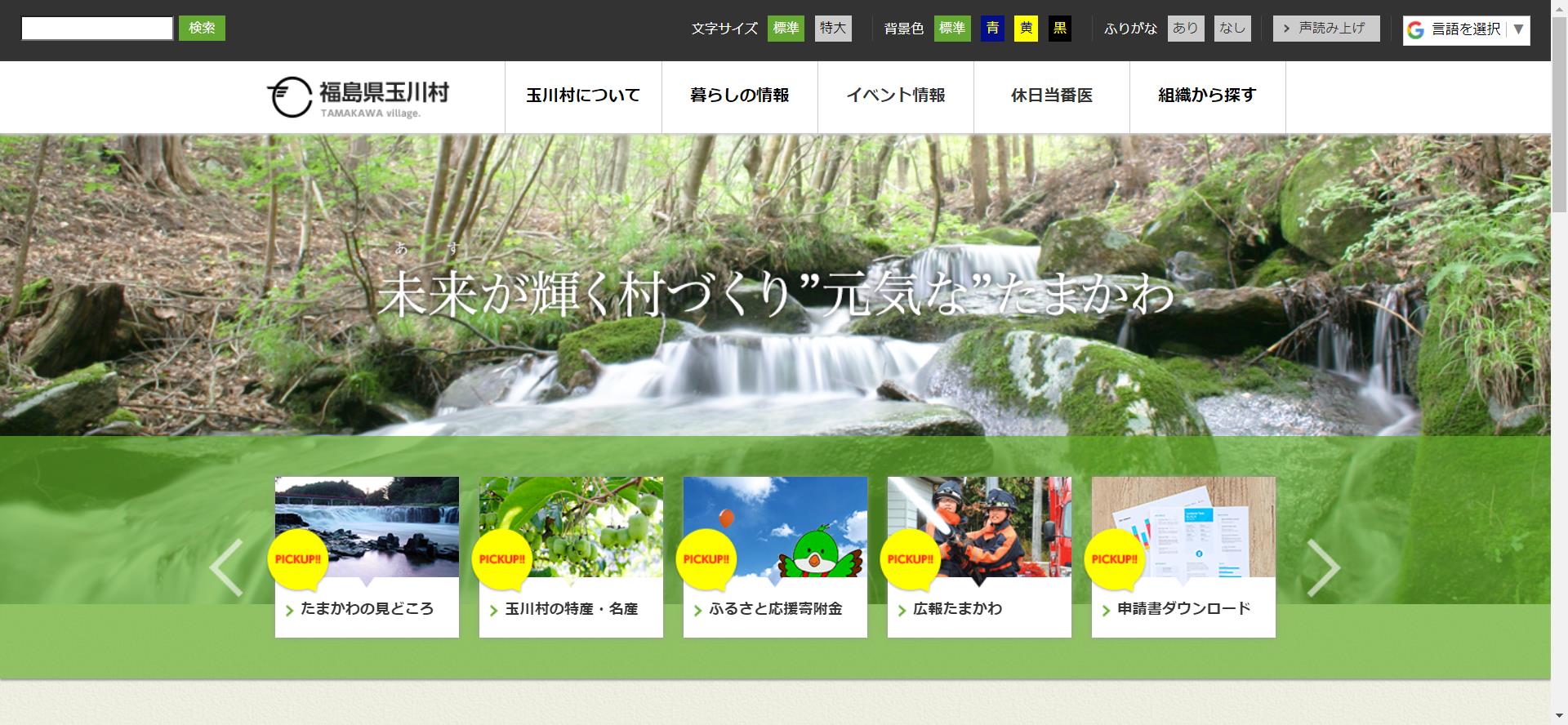Expand the 暮らしの情報 menu

739,96
